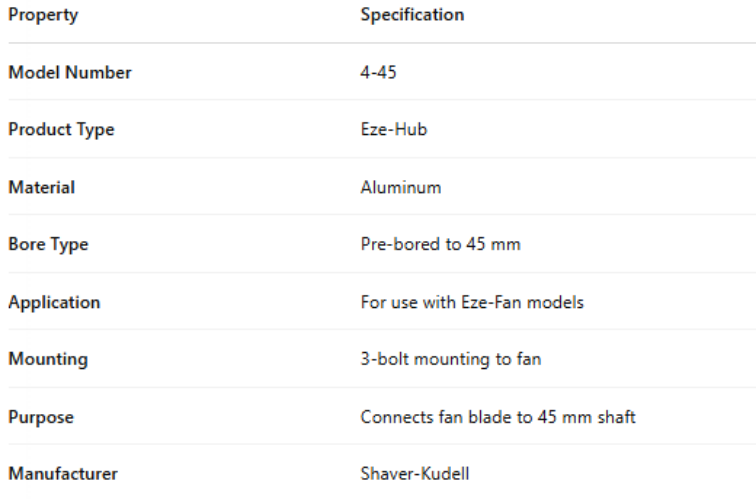Select the Product Type label

(x=62, y=130)
